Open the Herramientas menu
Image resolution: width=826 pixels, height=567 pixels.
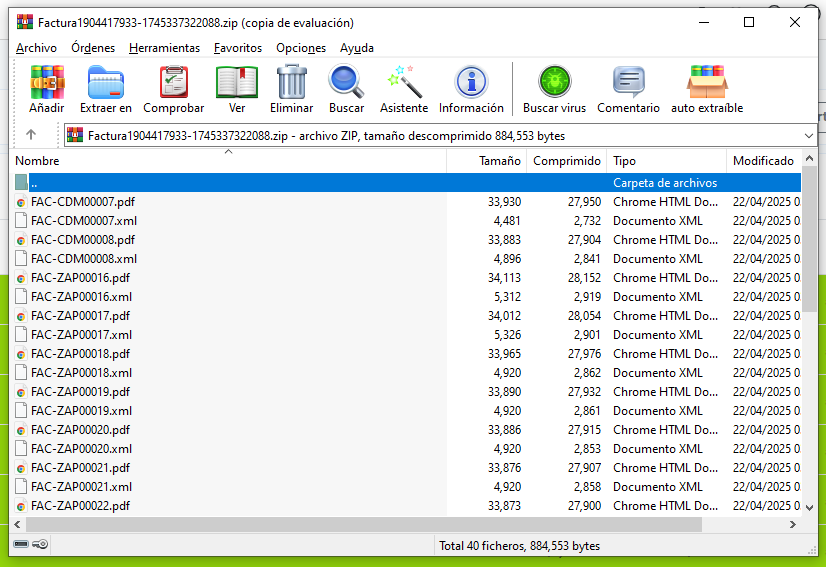coord(164,48)
